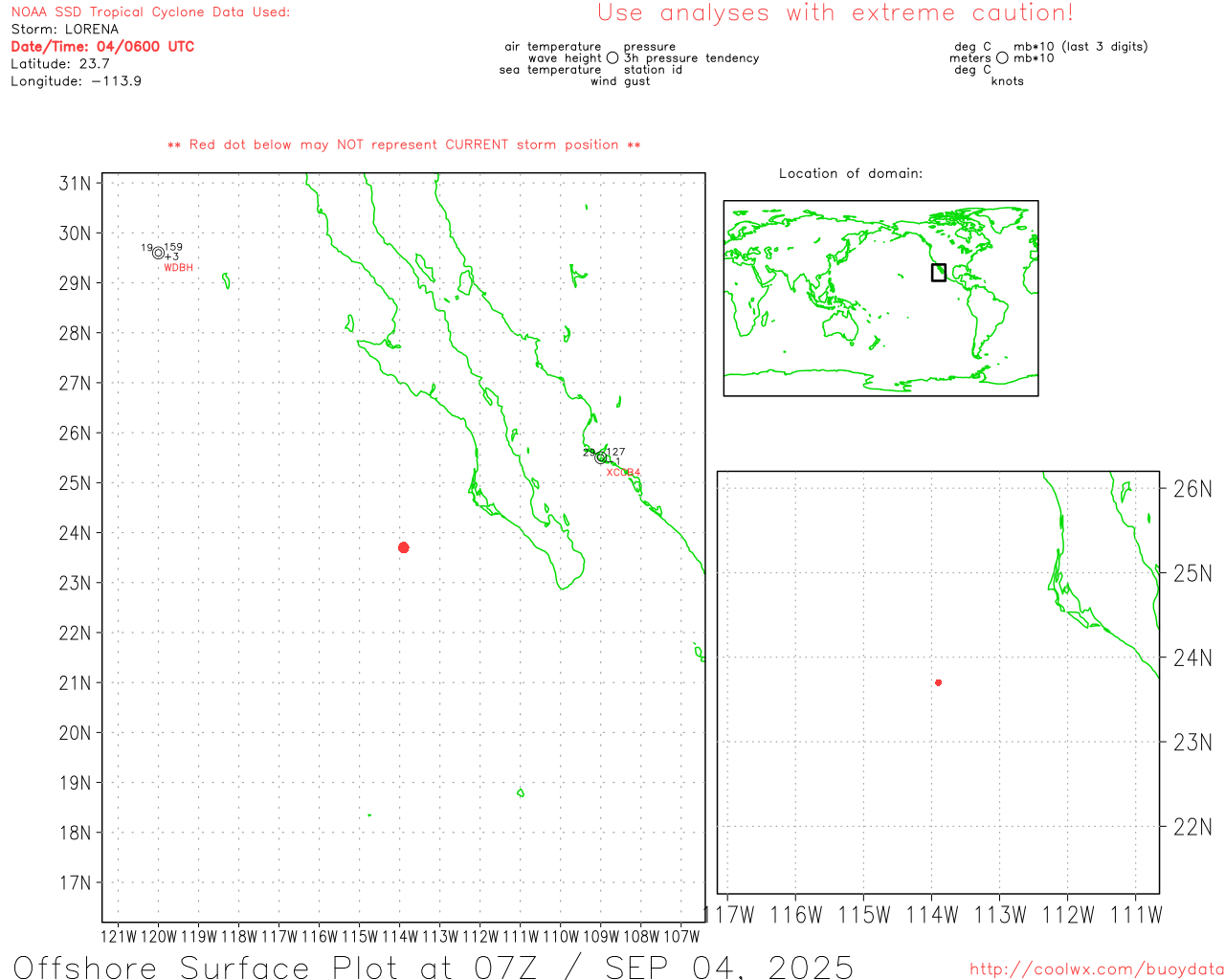
Task: Click the 'knots' units label
Action: pos(1008,81)
